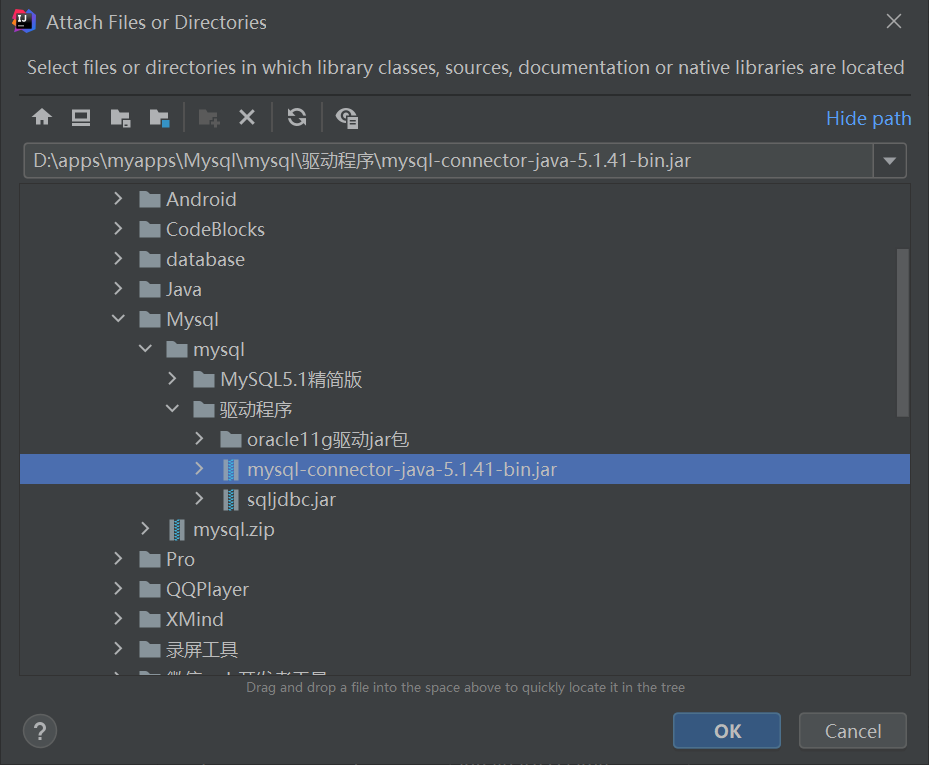The width and height of the screenshot is (929, 765).
Task: Click the Hide path link
Action: pyautogui.click(x=869, y=119)
